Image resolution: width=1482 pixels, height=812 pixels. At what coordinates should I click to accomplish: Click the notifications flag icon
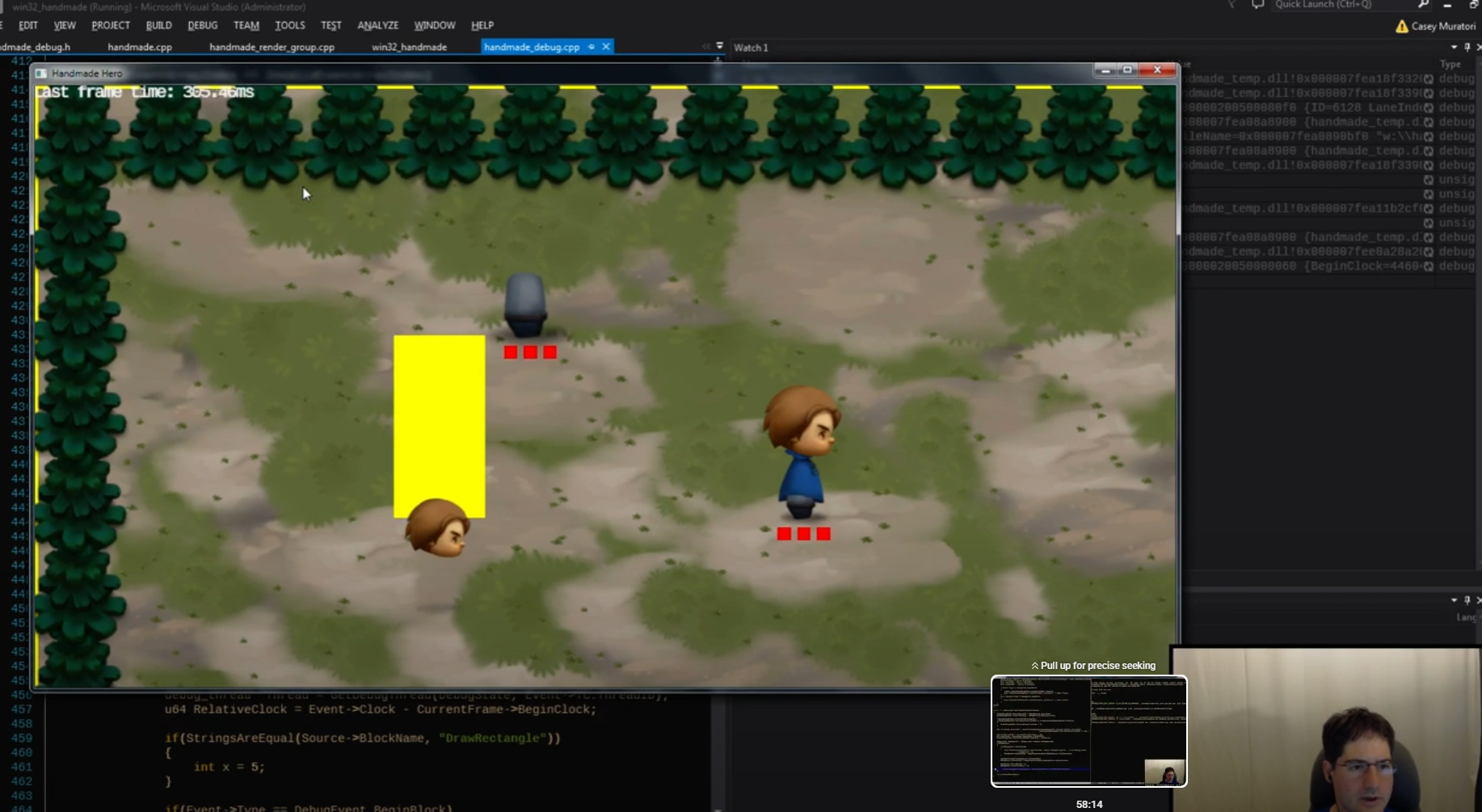1232,5
